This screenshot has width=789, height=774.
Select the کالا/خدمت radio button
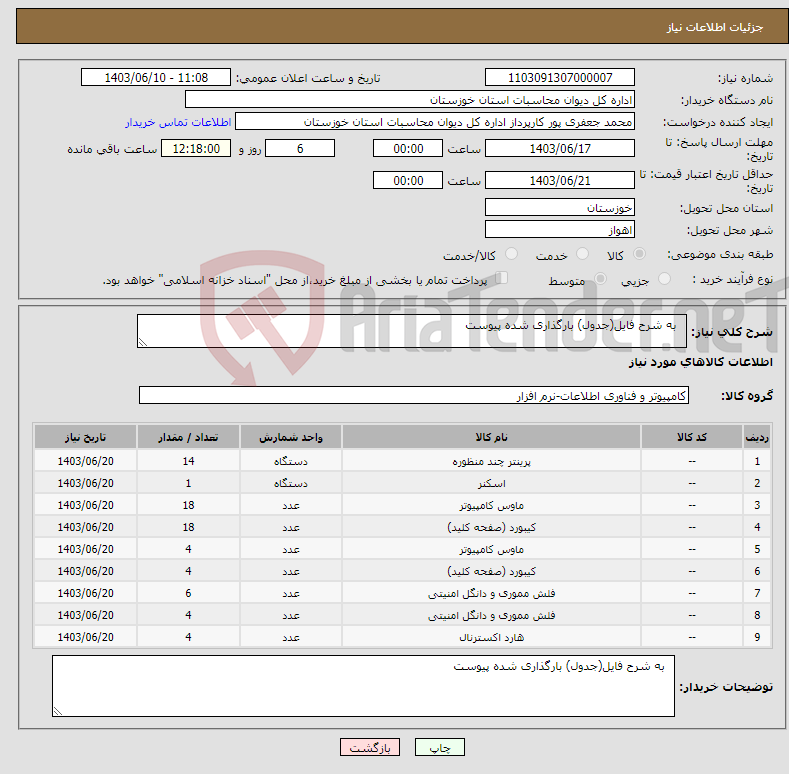[511, 254]
